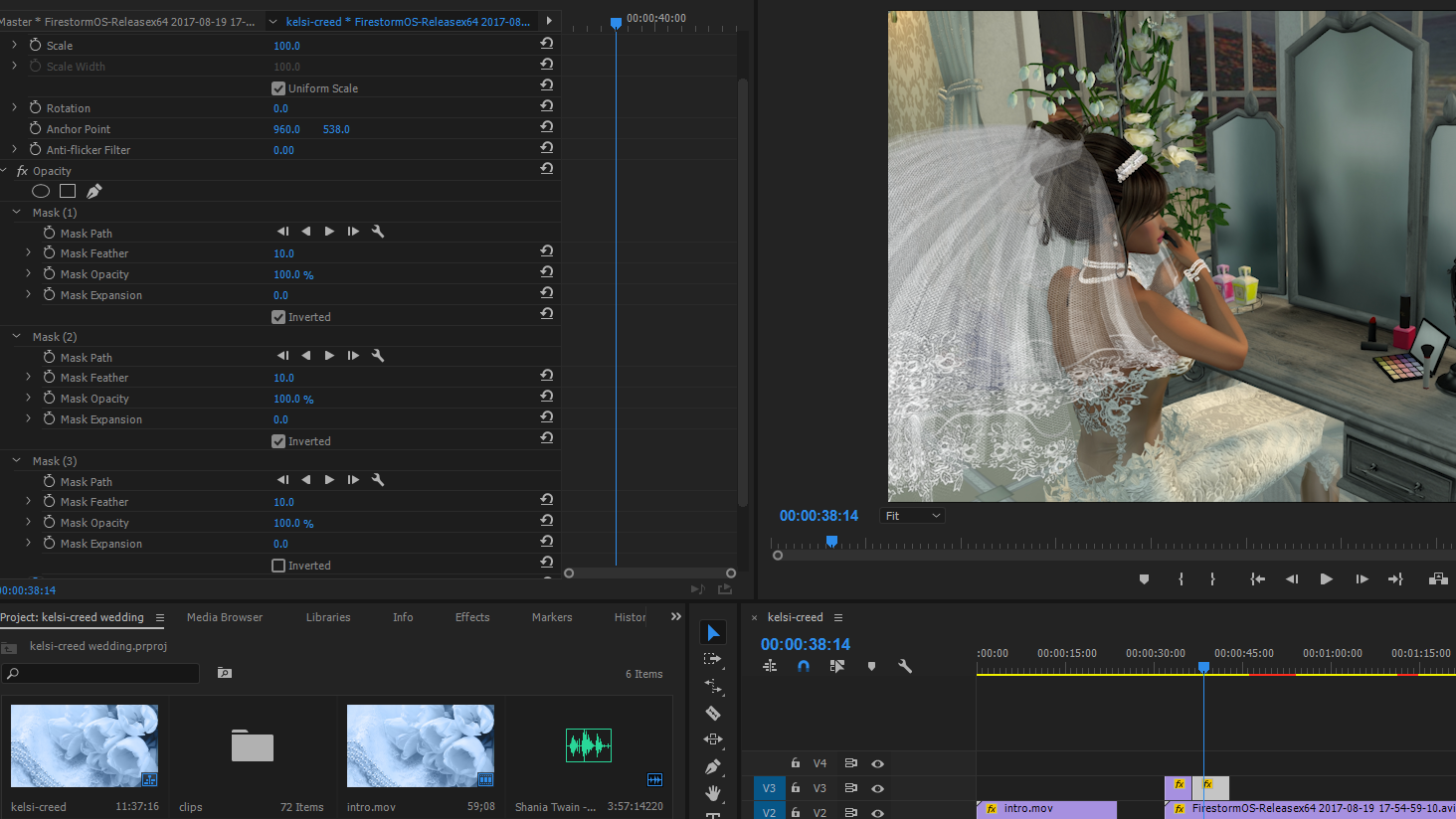Click the Scale value 100.0
The image size is (1456, 819).
(286, 46)
